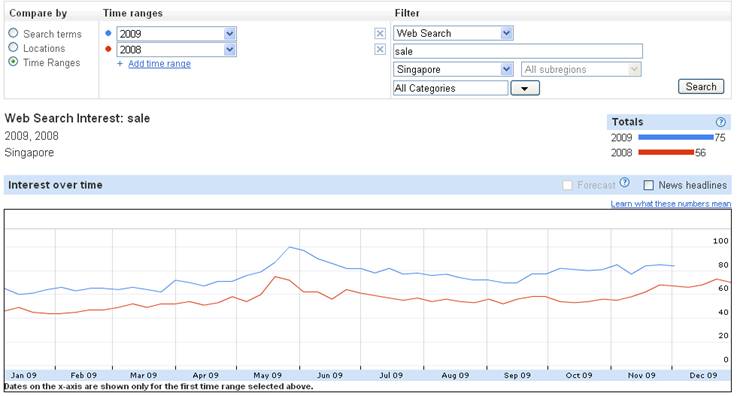Click the Search button
This screenshot has width=737, height=396.
(x=701, y=86)
